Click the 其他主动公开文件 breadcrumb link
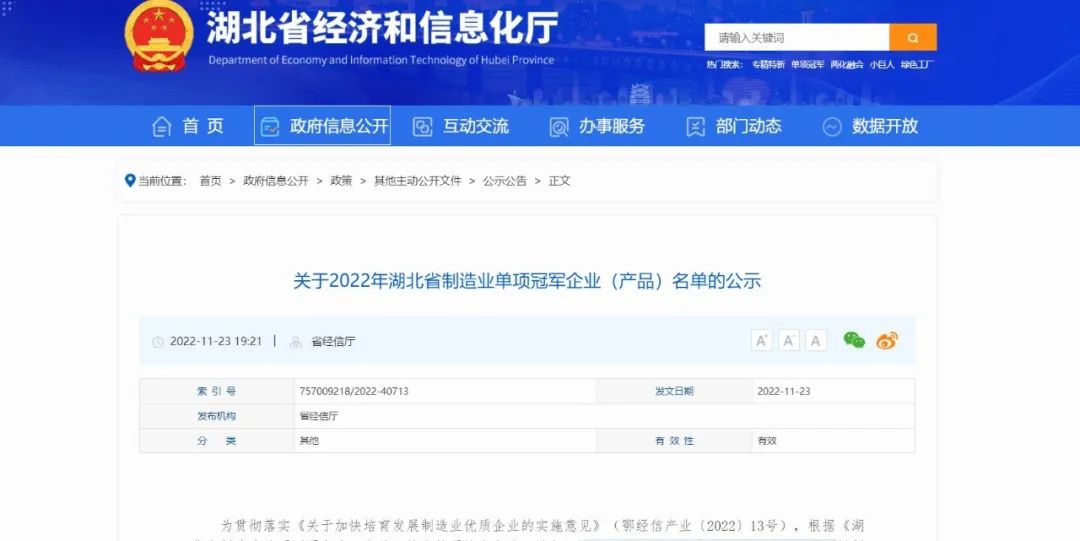The height and width of the screenshot is (541, 1080). (x=417, y=181)
